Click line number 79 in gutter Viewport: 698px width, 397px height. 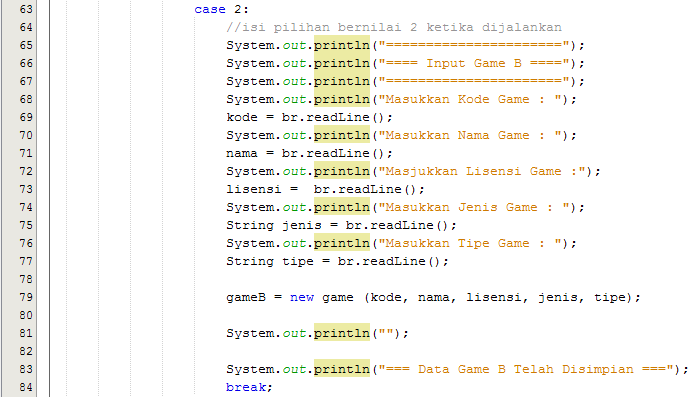coord(26,297)
